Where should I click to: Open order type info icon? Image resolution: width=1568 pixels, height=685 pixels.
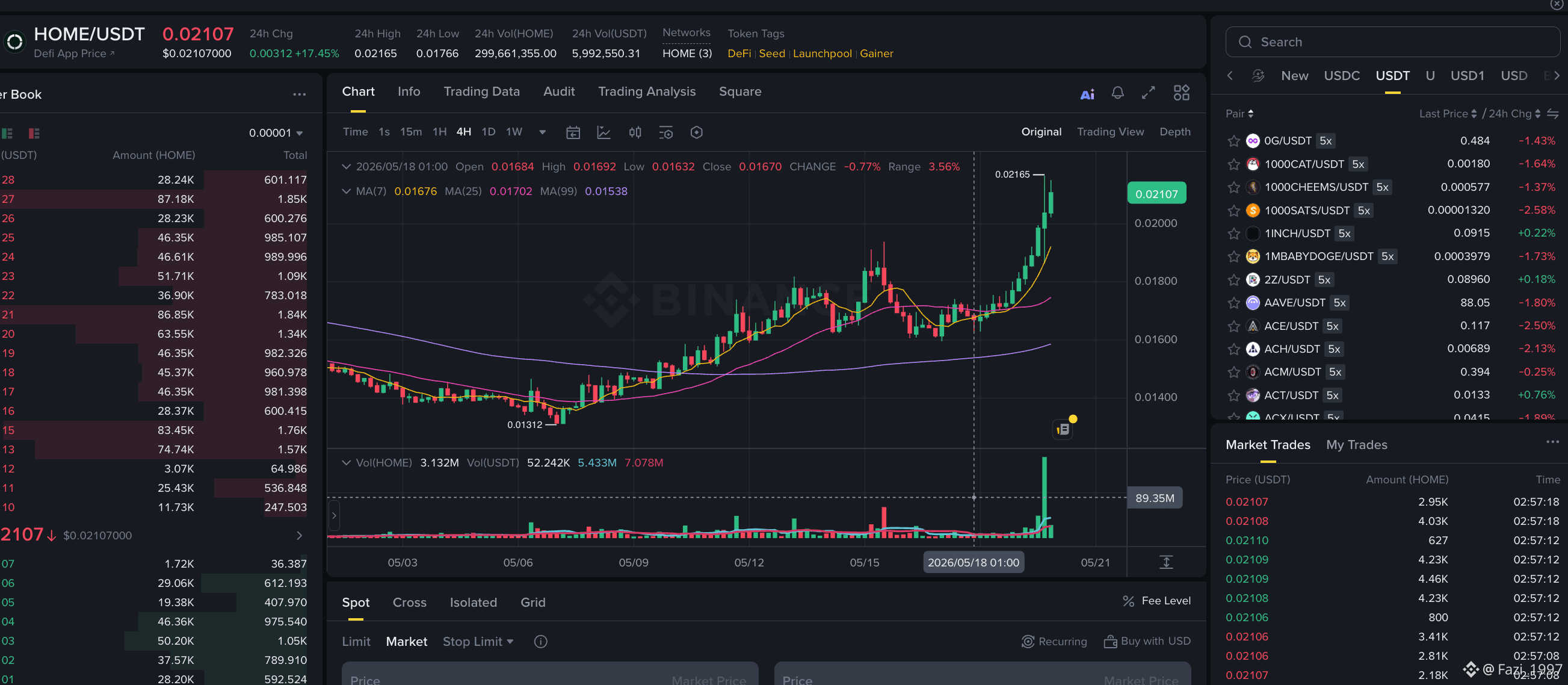coord(540,641)
